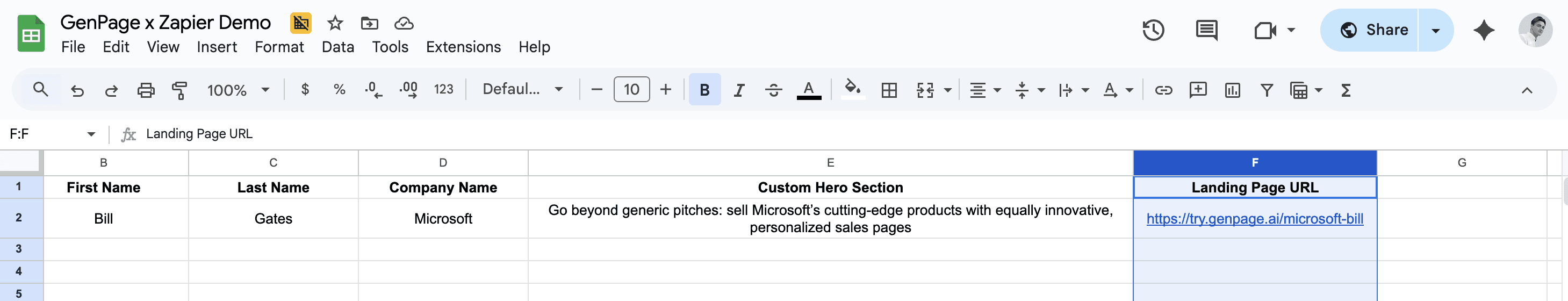This screenshot has width=1568, height=301.
Task: Open the Format menu
Action: point(279,47)
